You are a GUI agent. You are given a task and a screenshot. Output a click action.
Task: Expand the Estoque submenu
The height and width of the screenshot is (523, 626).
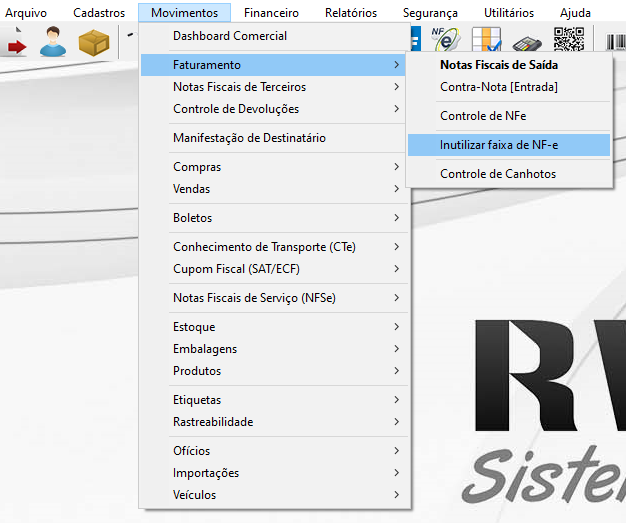275,327
